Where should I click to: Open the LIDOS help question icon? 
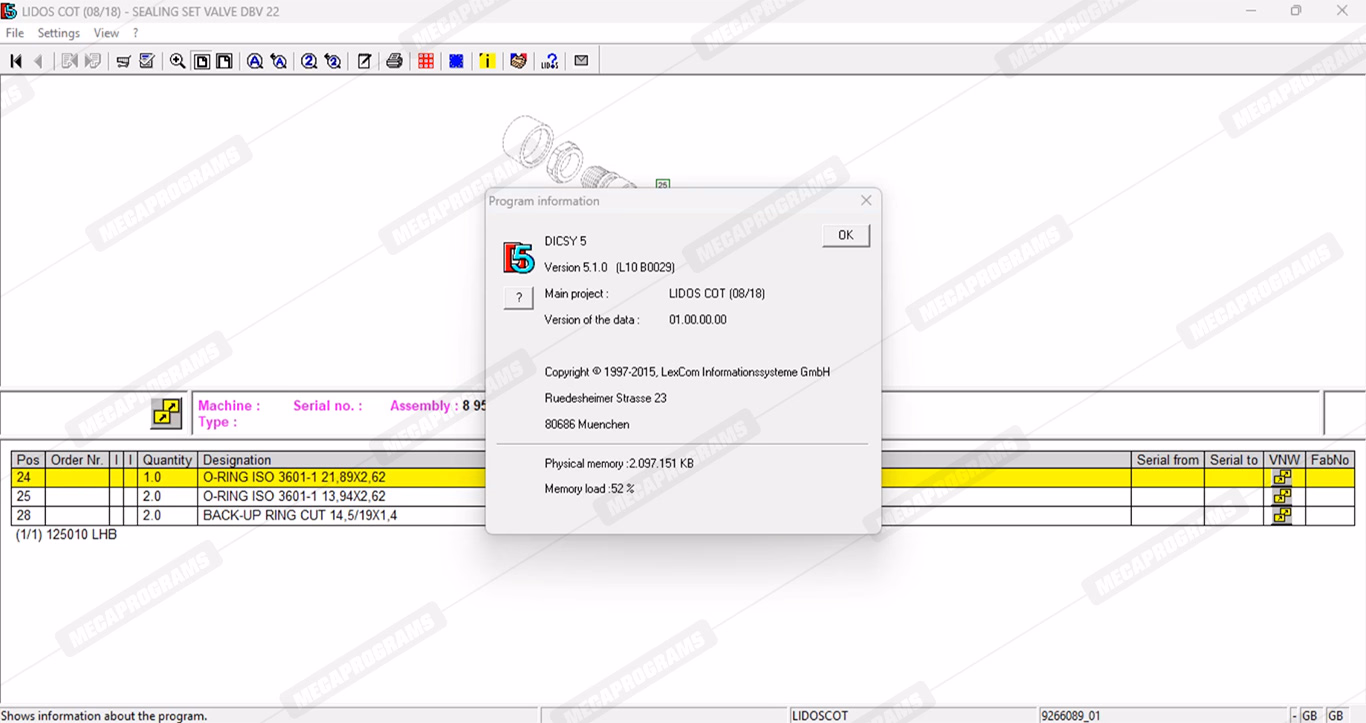click(x=550, y=62)
